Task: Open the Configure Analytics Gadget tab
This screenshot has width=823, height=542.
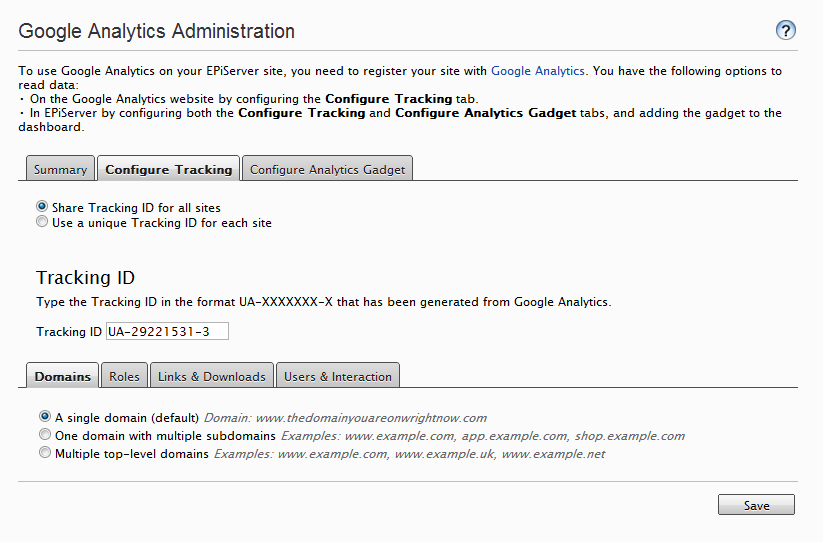Action: click(x=327, y=169)
